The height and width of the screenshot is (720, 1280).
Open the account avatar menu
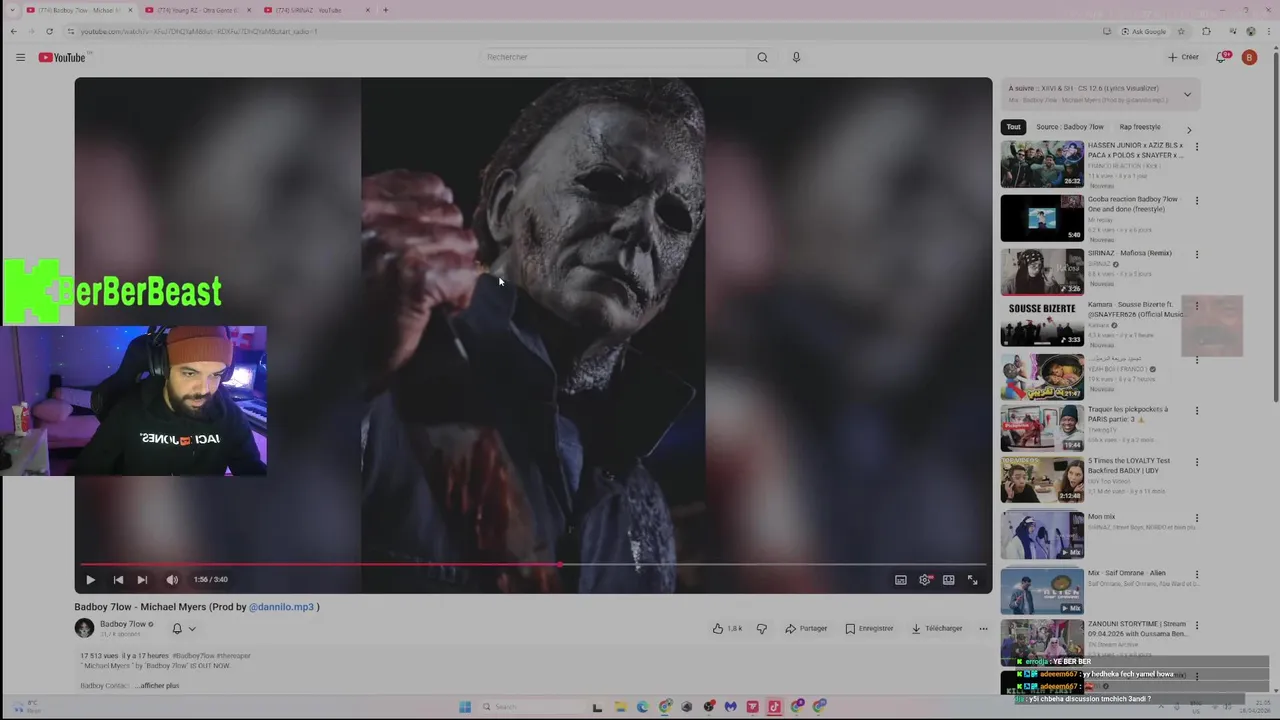click(x=1249, y=57)
